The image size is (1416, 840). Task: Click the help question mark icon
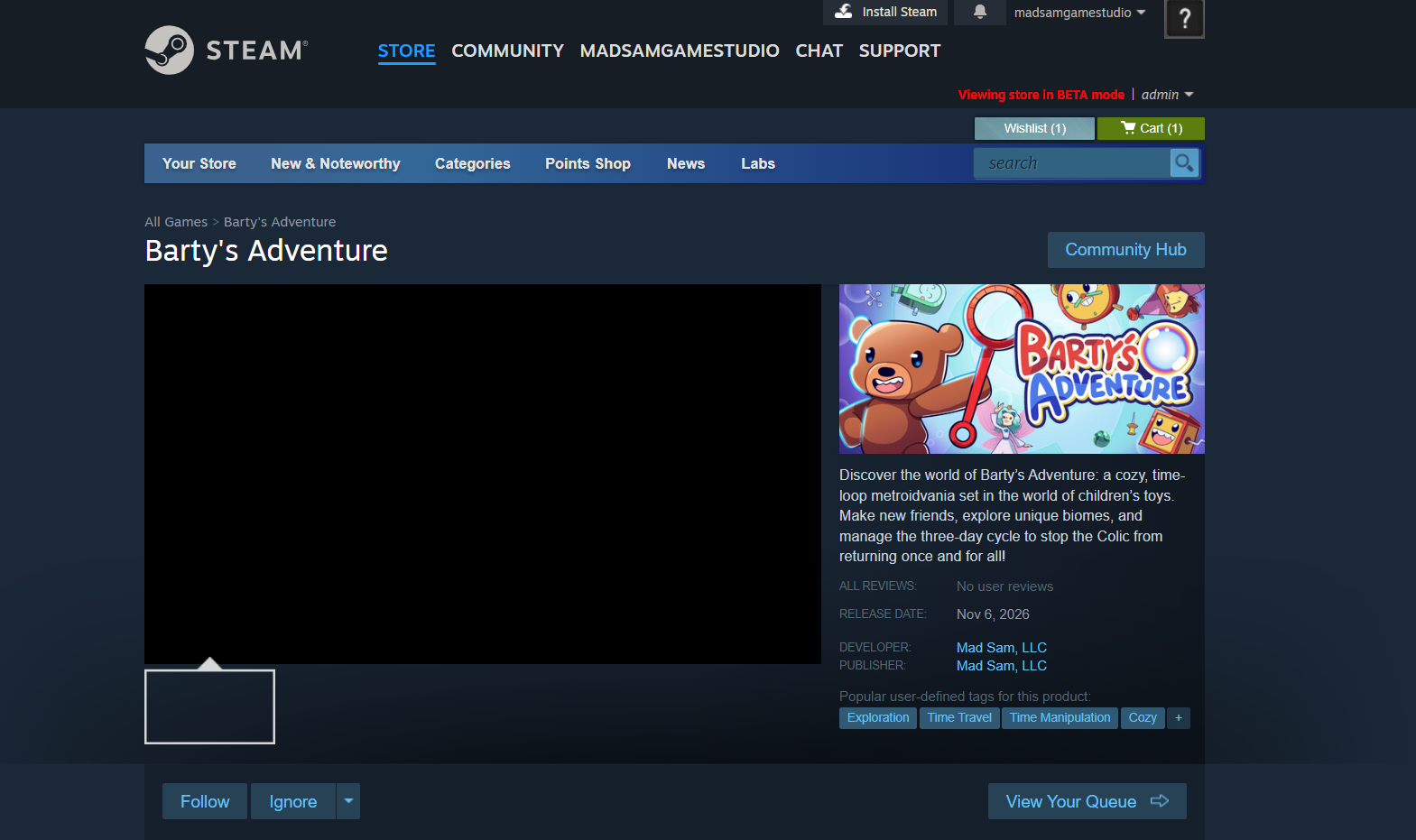(1185, 18)
